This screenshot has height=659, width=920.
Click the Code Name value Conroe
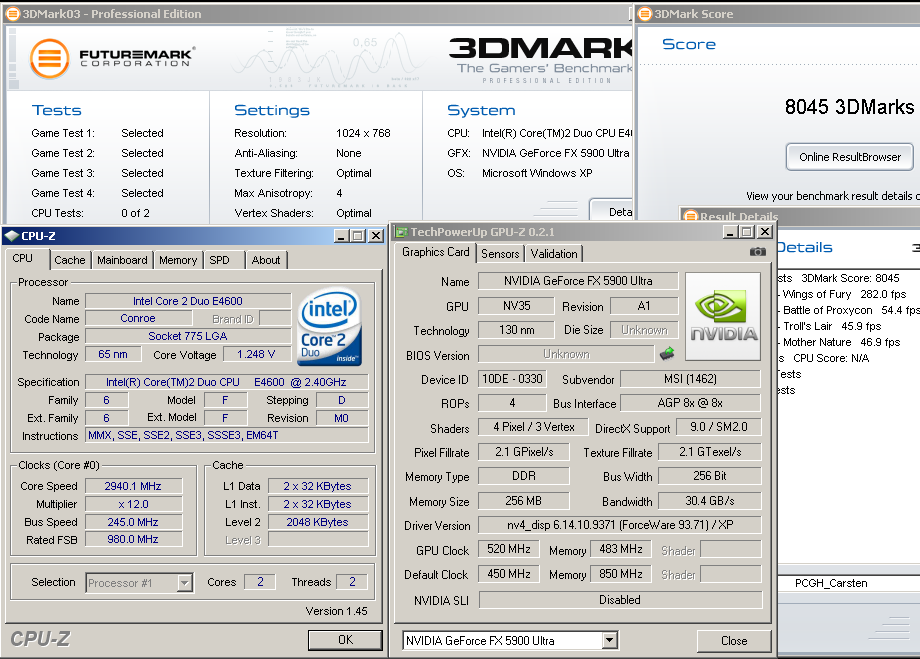(138, 318)
